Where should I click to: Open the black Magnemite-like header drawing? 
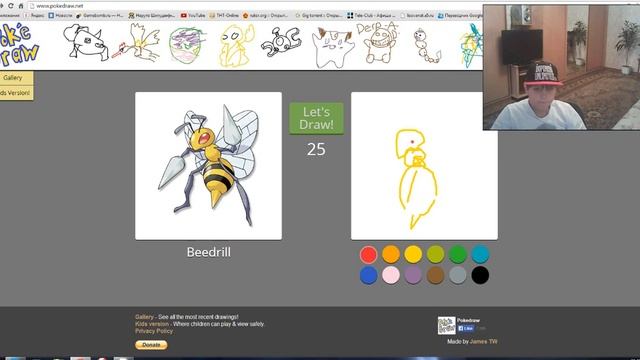coord(281,42)
